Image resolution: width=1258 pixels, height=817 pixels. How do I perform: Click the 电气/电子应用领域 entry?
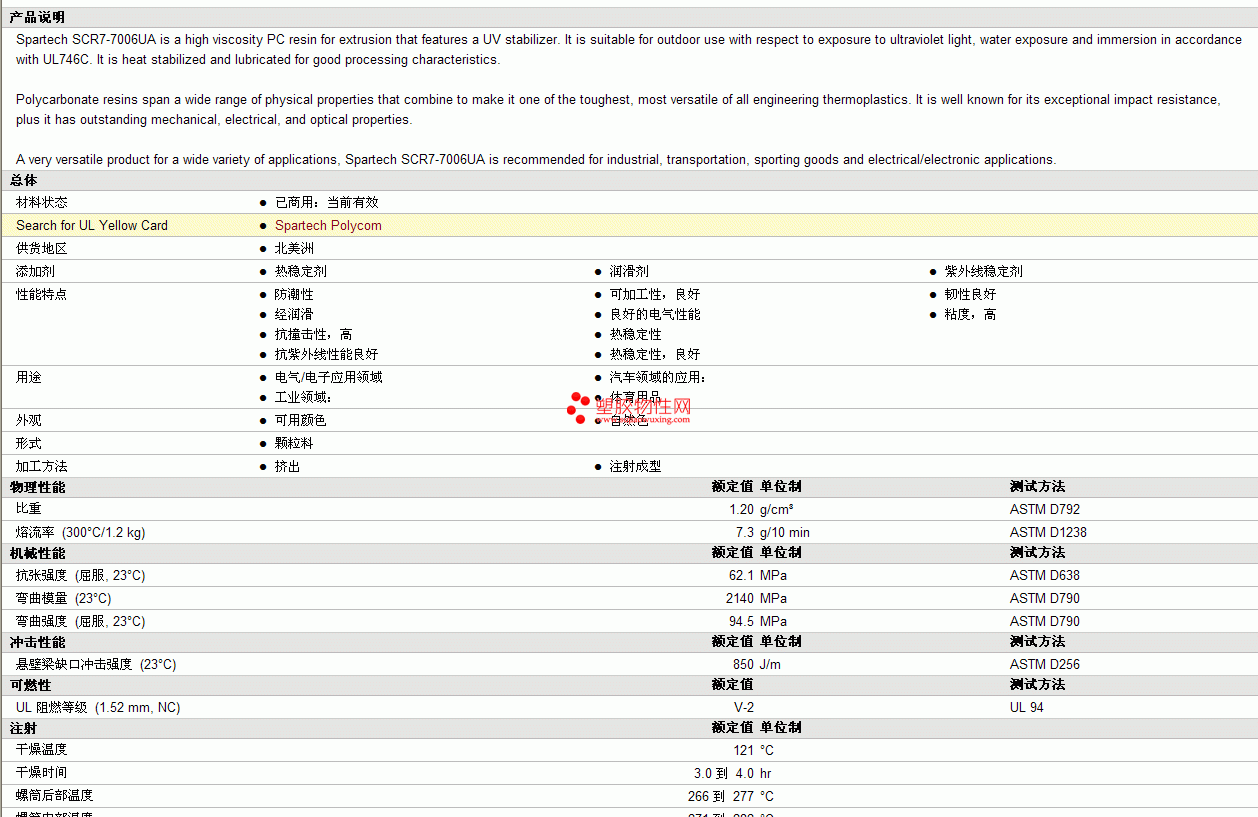(329, 377)
